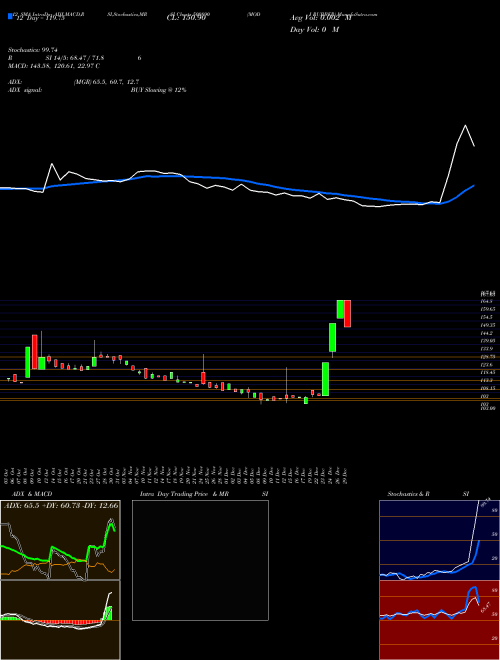Select the 'Stochastics: 99.74' value
The height and width of the screenshot is (660, 500).
32,50
